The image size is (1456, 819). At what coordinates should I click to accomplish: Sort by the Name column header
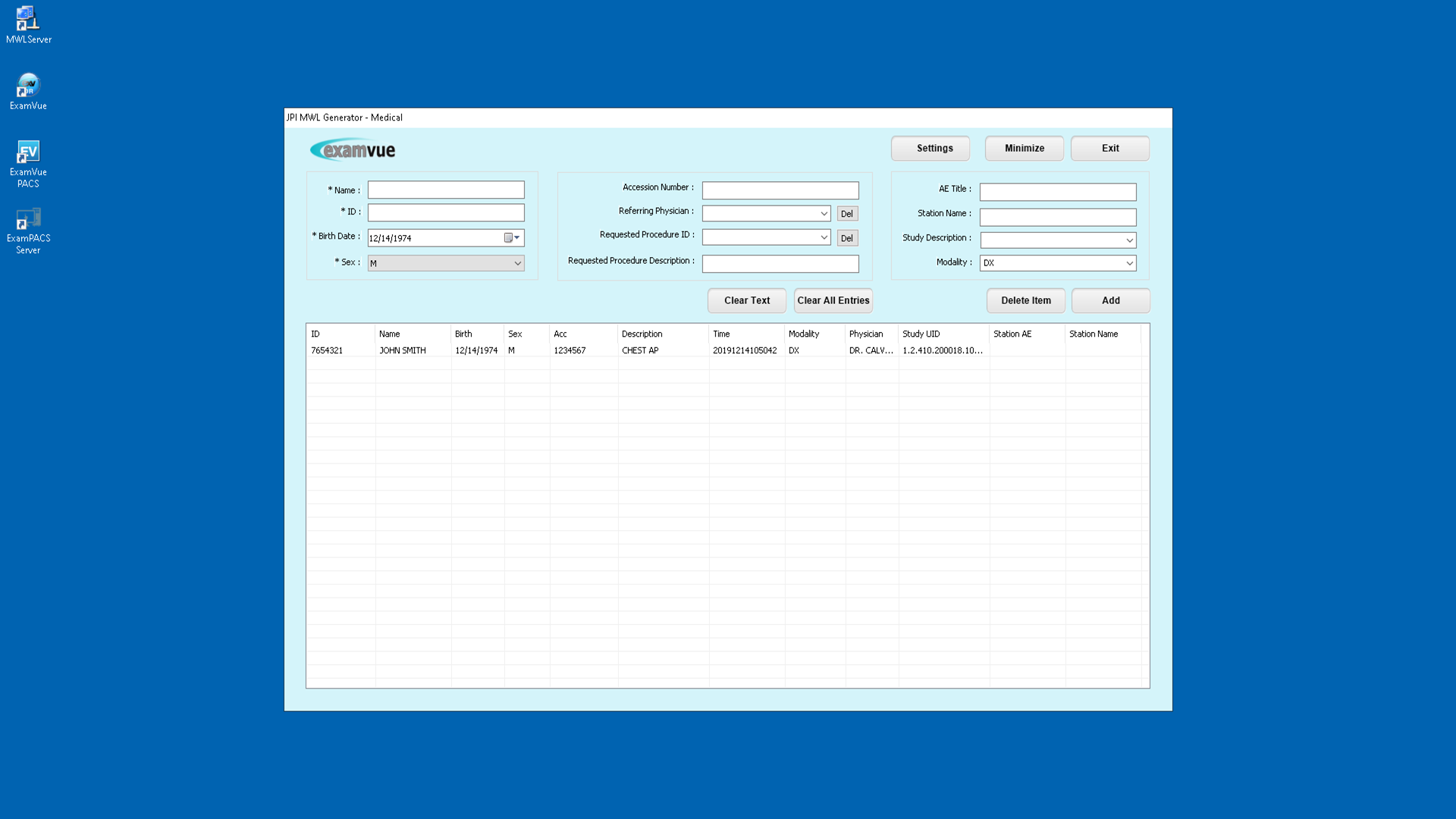413,334
